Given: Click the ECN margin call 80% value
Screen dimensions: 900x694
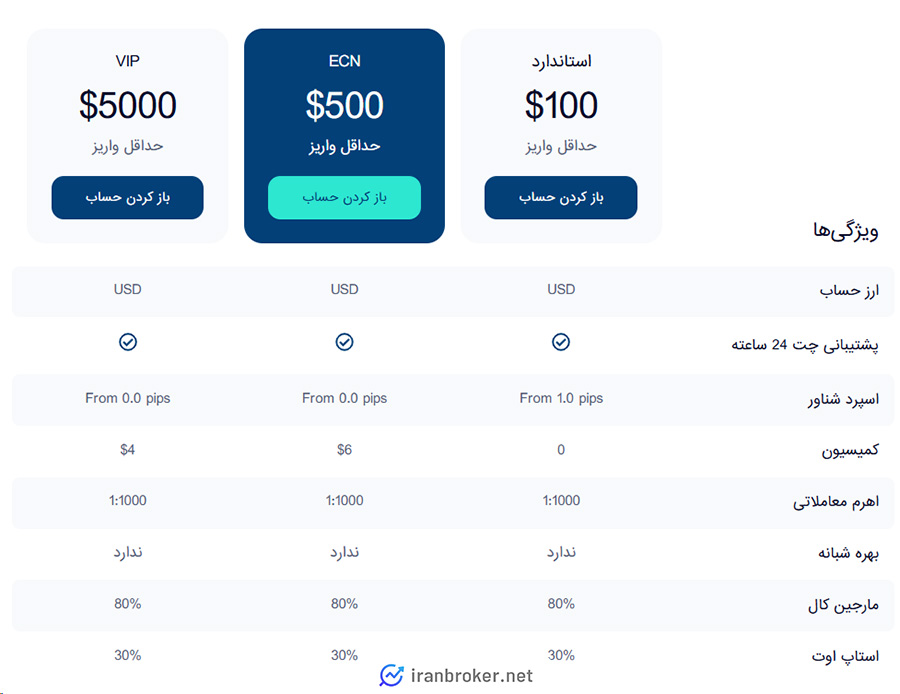Looking at the screenshot, I should point(344,604).
